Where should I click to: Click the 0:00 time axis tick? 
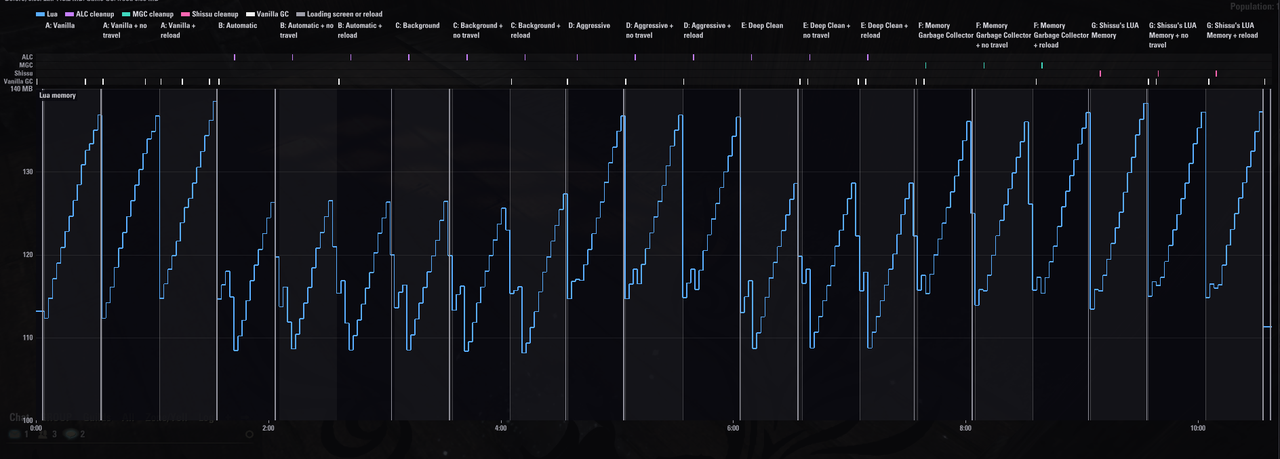point(36,428)
